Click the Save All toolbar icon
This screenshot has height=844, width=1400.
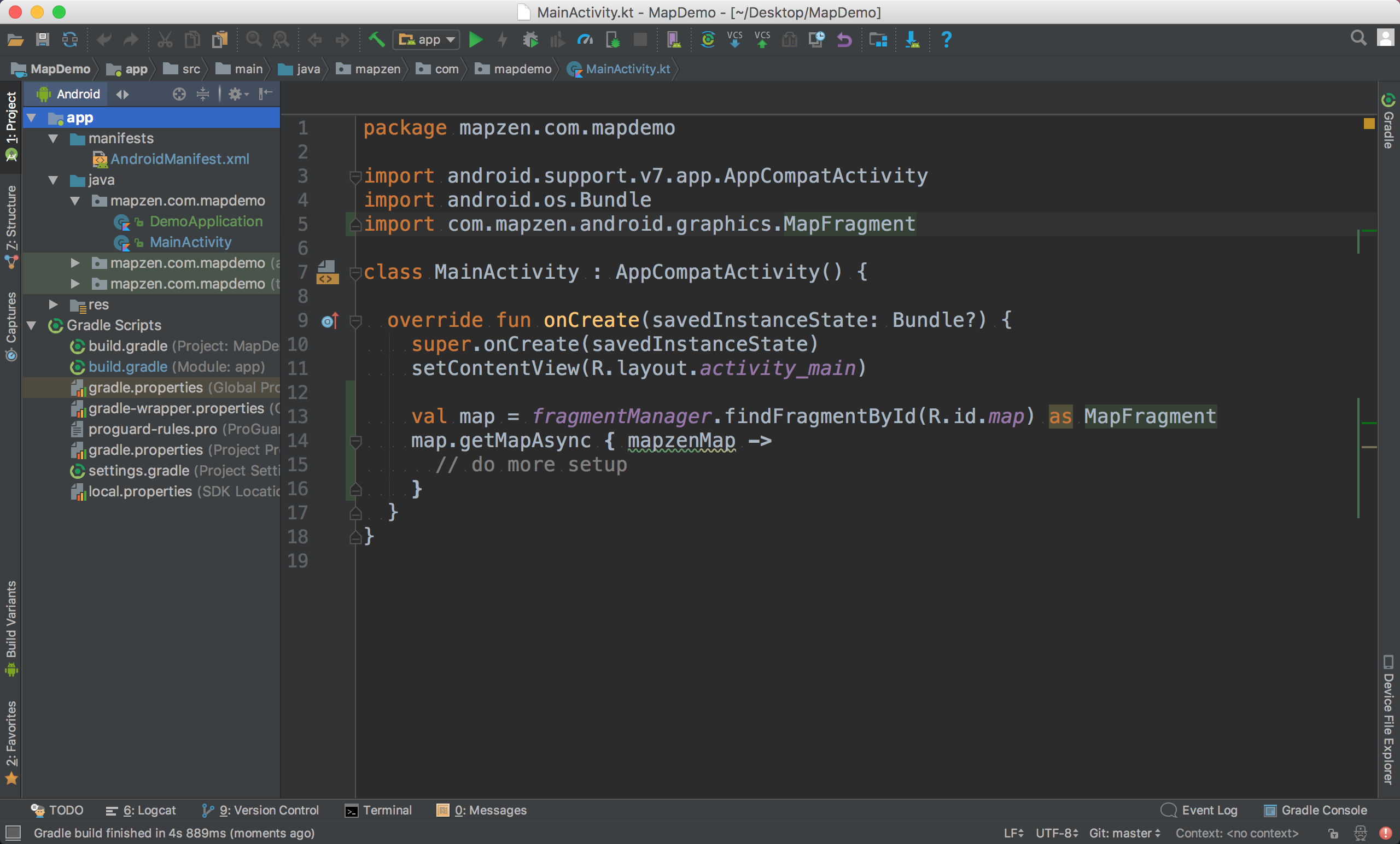coord(43,40)
